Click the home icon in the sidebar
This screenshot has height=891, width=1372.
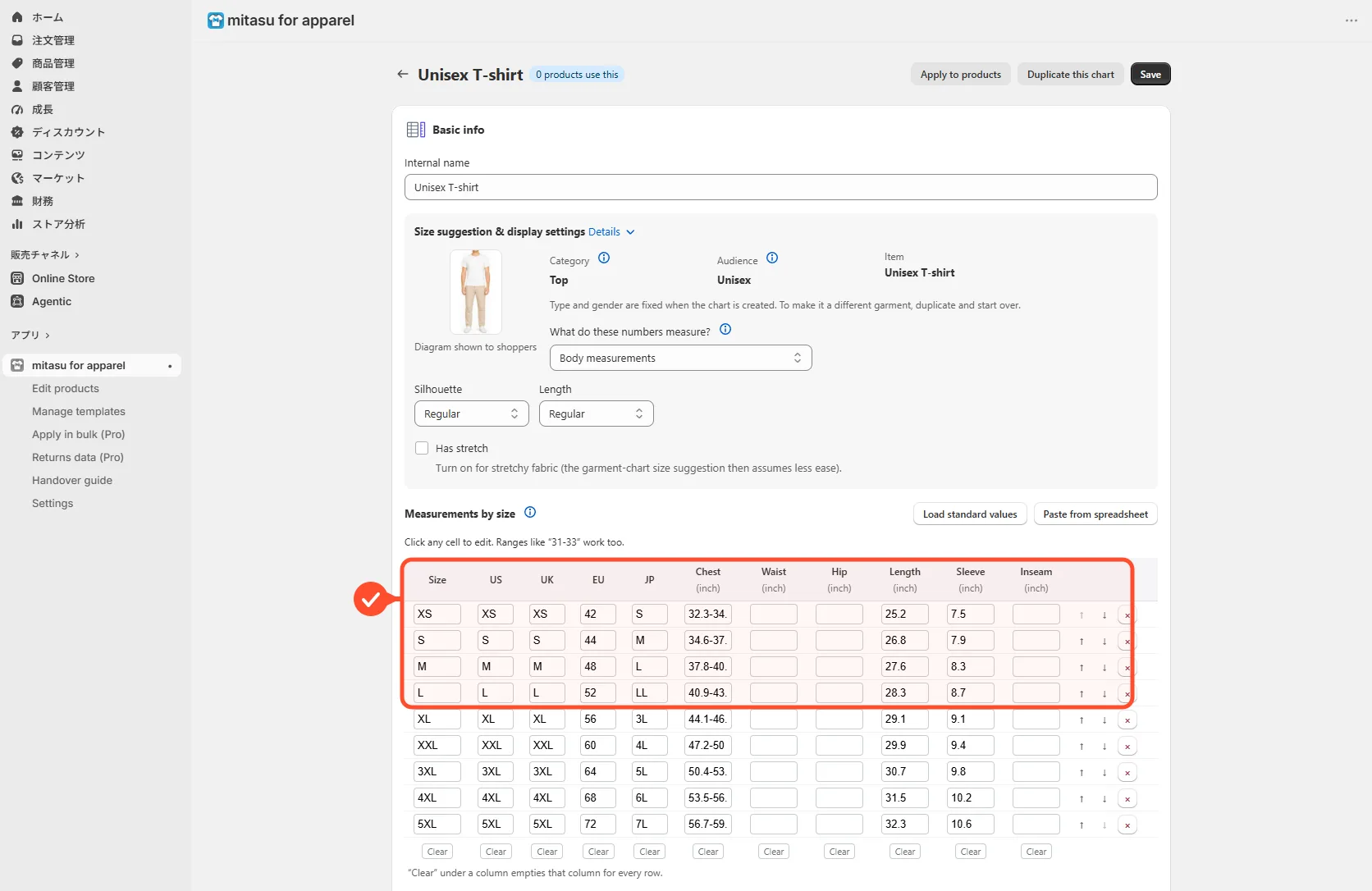(17, 17)
